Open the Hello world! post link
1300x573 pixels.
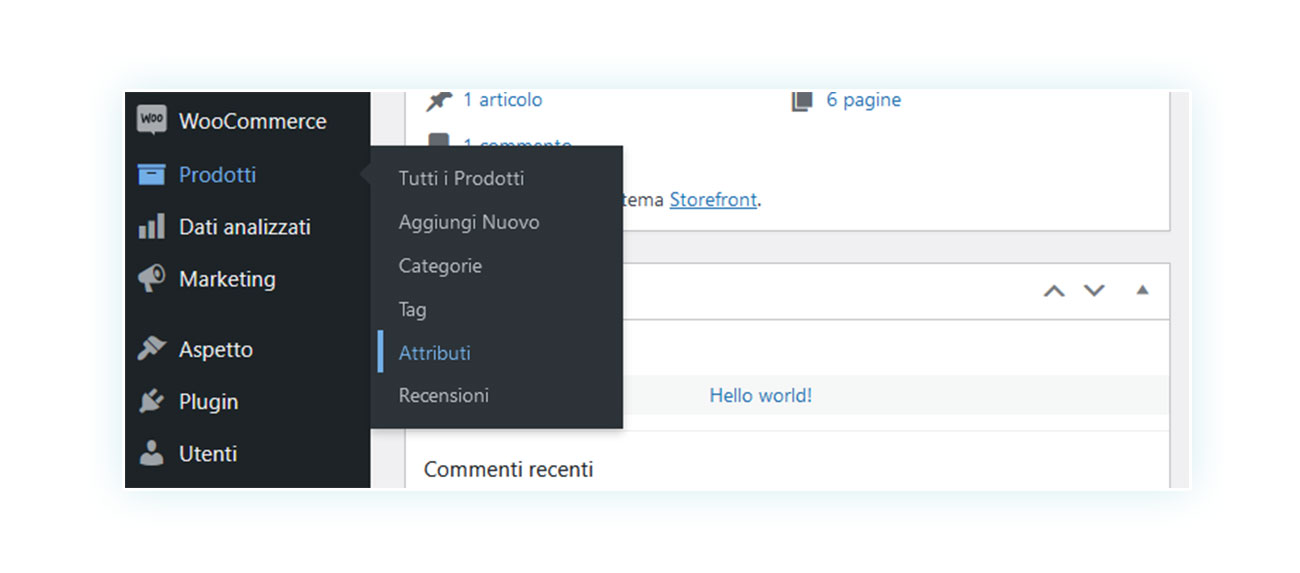pos(760,395)
